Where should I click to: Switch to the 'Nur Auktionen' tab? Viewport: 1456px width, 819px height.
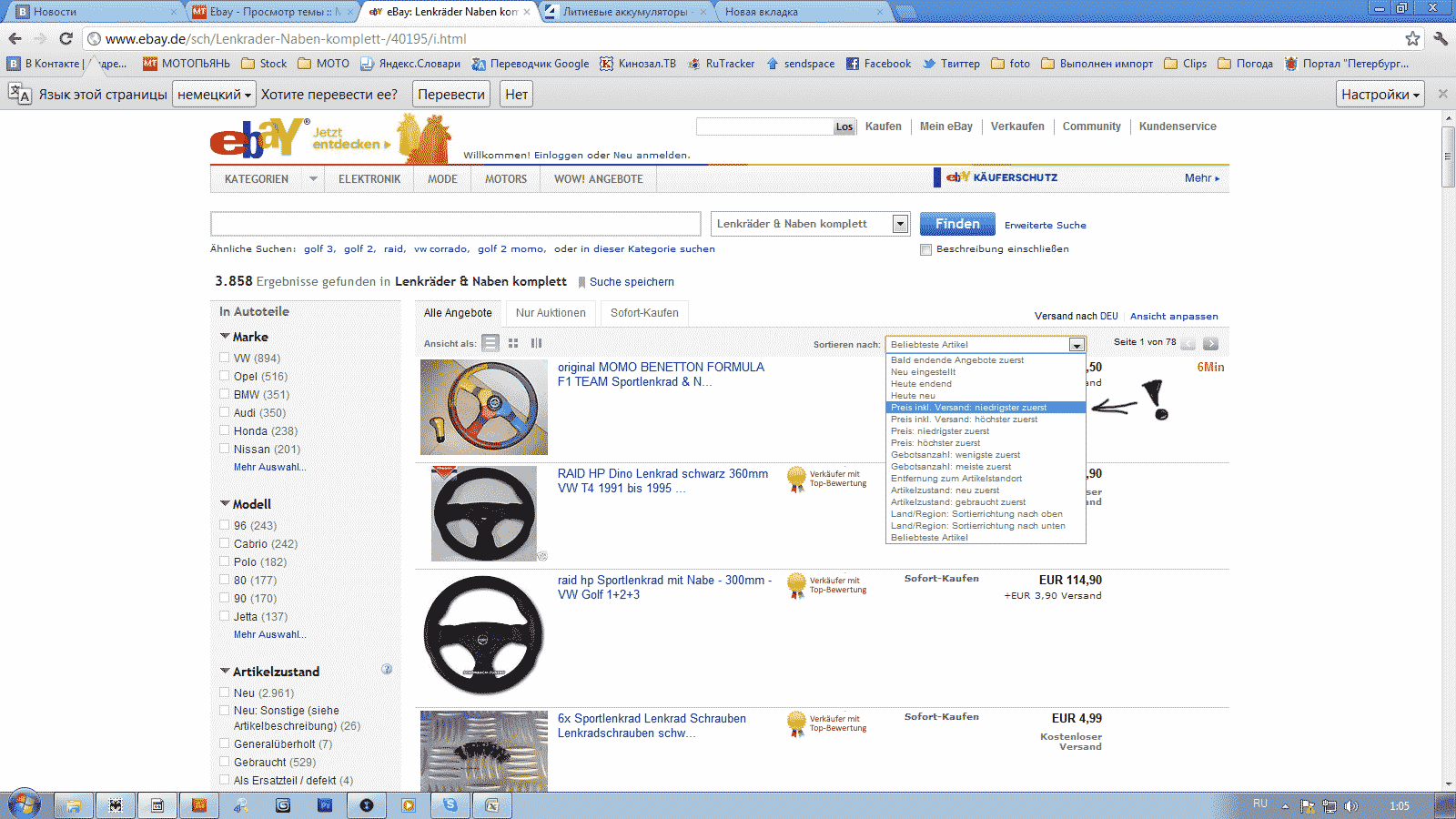(x=551, y=313)
